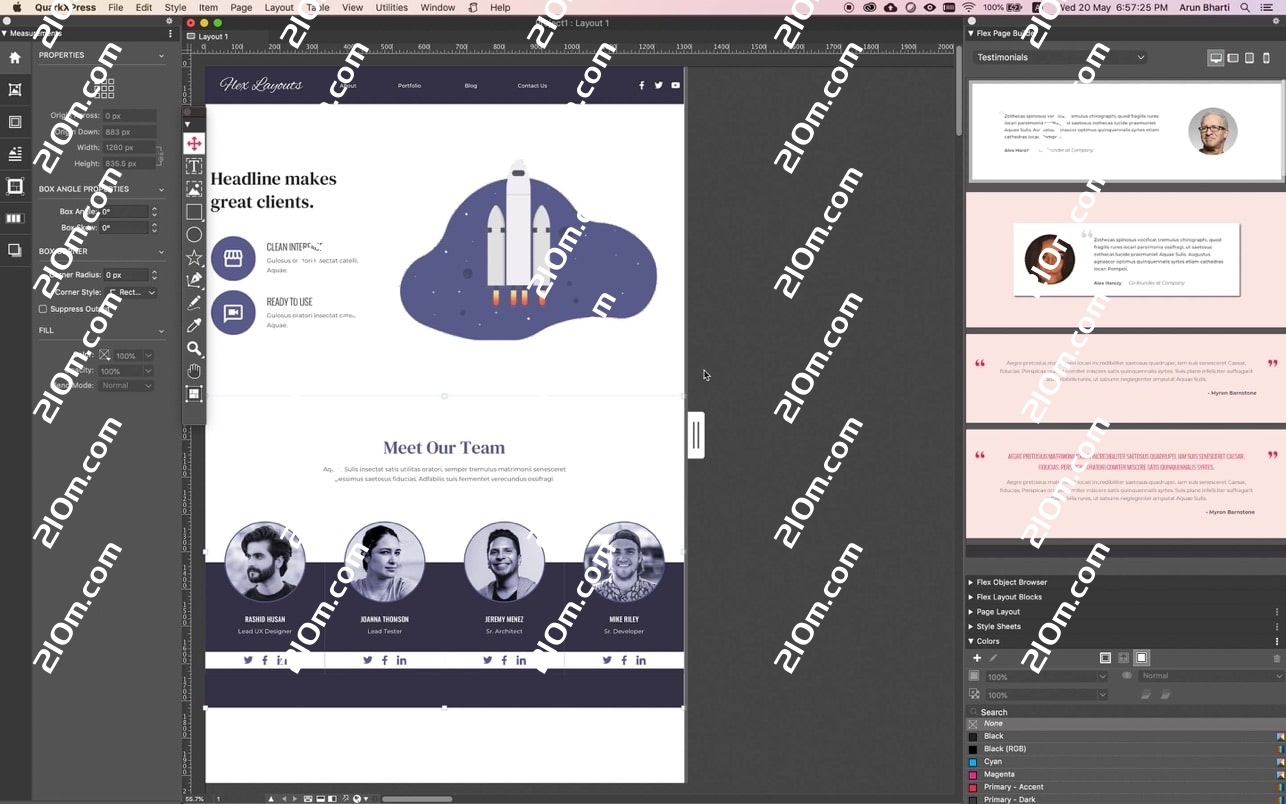Image resolution: width=1286 pixels, height=804 pixels.
Task: Switch preview to desktop monitor view
Action: [x=1216, y=58]
